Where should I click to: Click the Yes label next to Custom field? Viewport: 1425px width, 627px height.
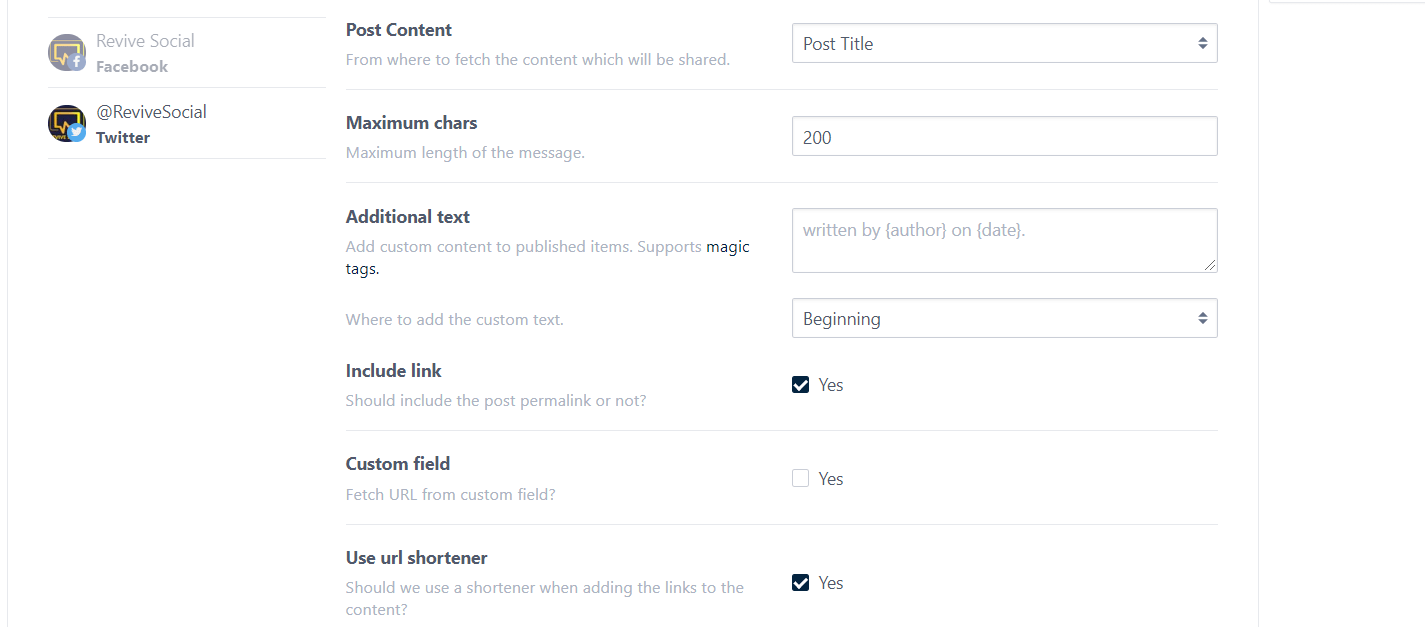pyautogui.click(x=831, y=479)
